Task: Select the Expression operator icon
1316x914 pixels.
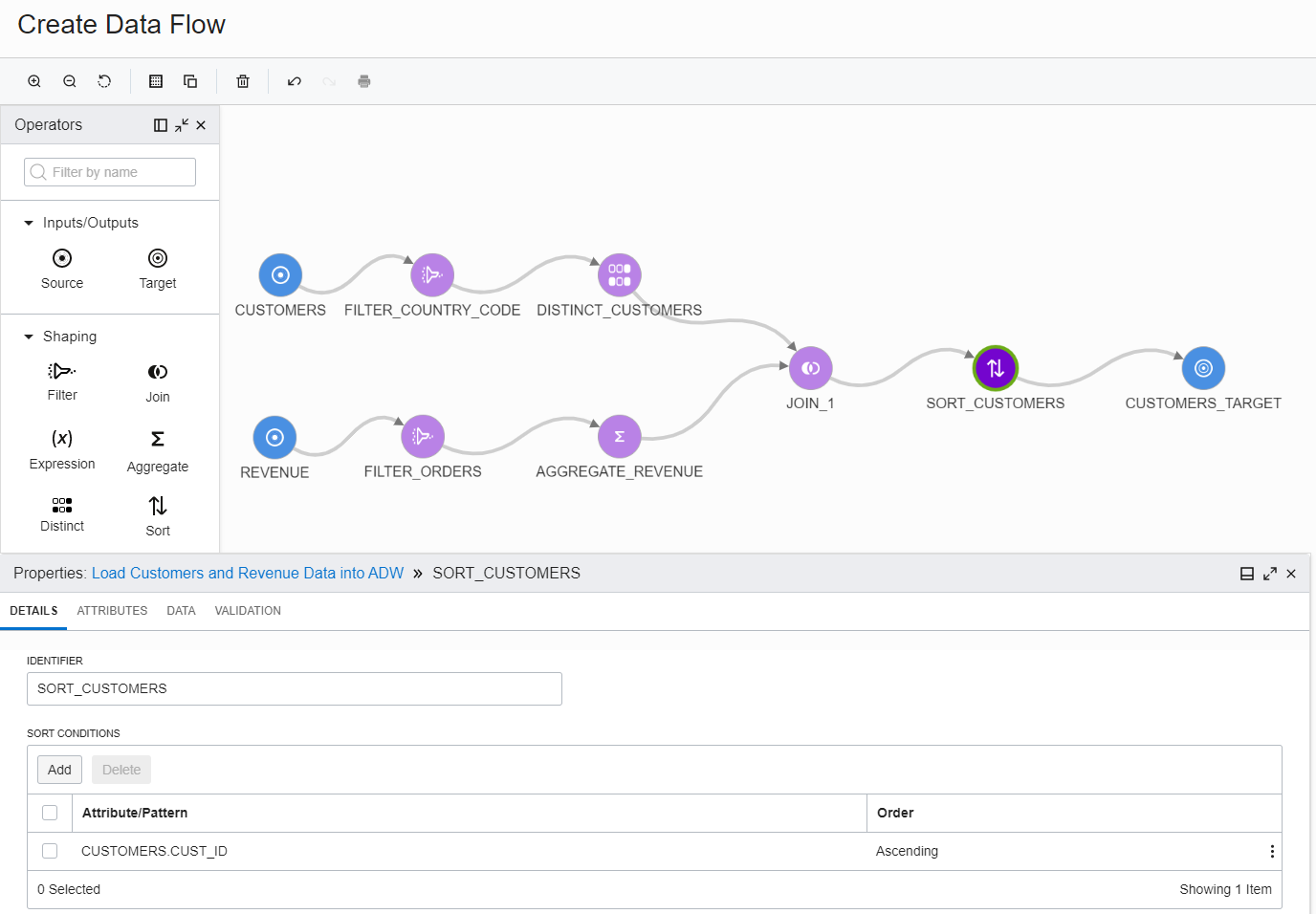Action: point(61,438)
